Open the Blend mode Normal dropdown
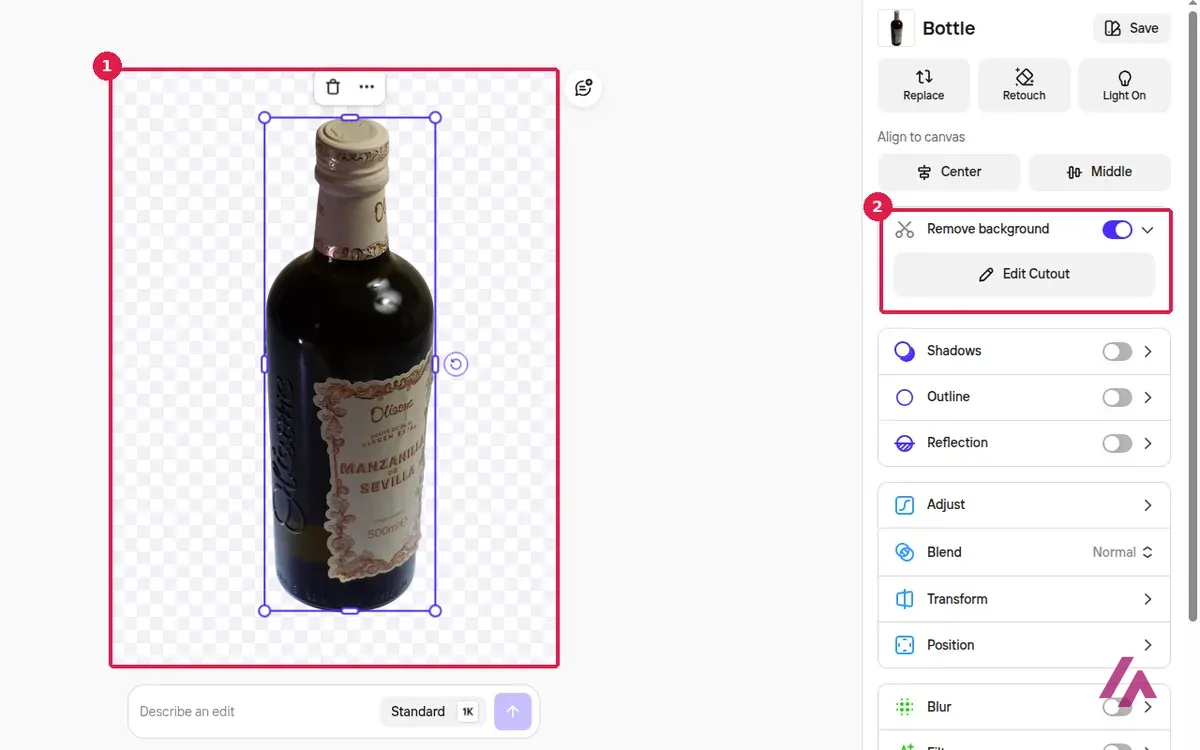 tap(1123, 552)
